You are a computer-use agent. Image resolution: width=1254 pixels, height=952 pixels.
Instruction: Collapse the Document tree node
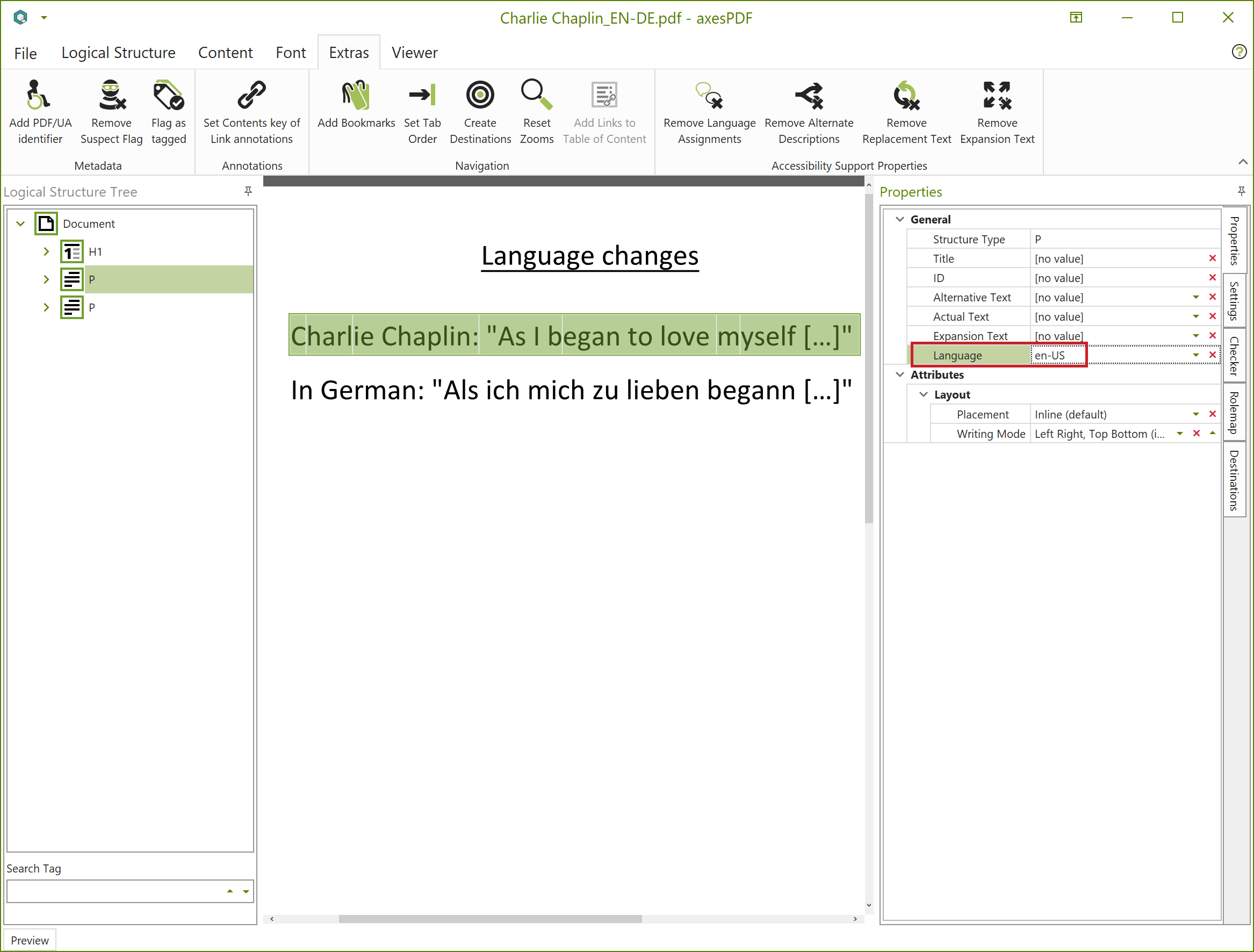point(20,223)
